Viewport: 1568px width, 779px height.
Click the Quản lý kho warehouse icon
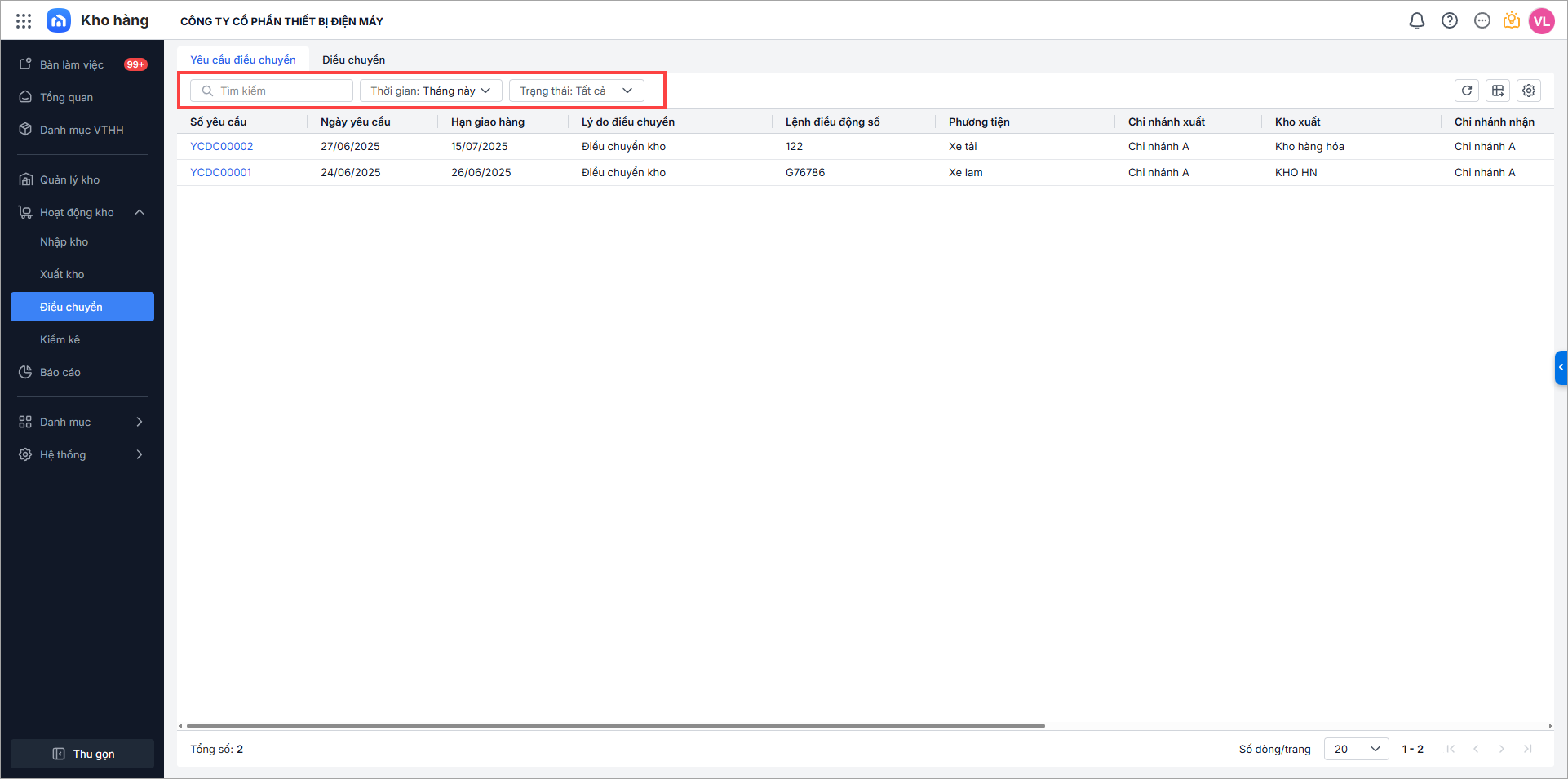point(25,179)
